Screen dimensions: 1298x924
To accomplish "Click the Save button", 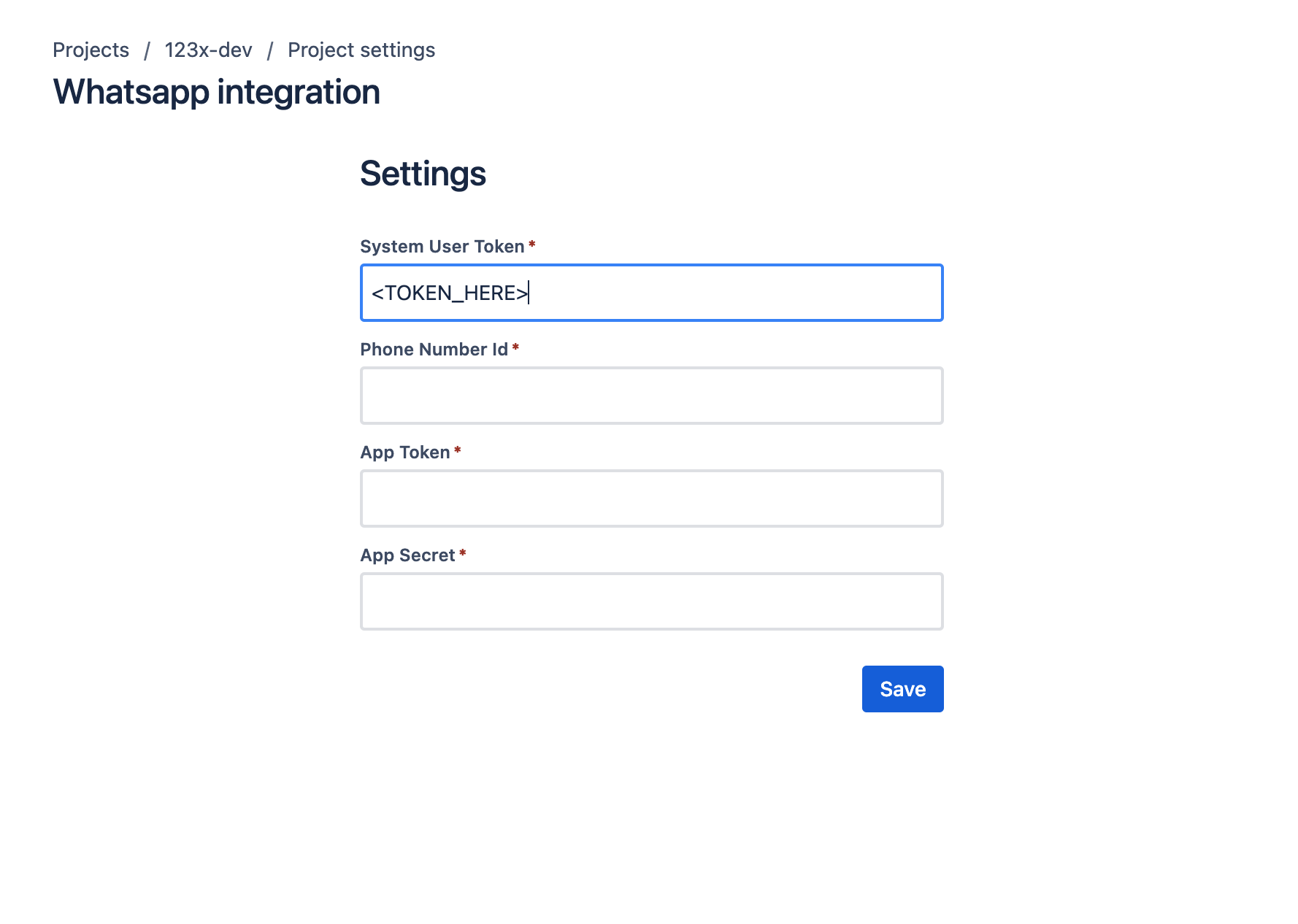I will 902,688.
